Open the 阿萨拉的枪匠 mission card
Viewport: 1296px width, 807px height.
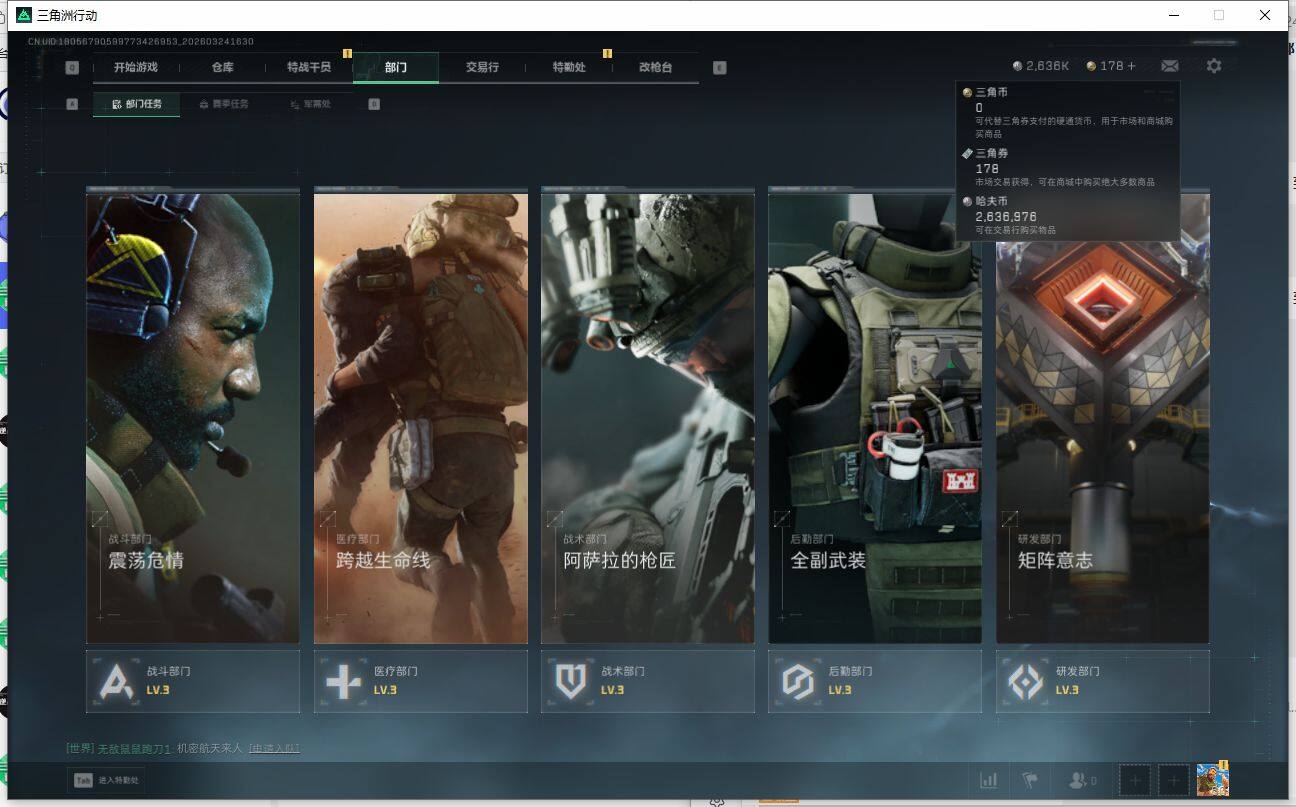[x=647, y=418]
